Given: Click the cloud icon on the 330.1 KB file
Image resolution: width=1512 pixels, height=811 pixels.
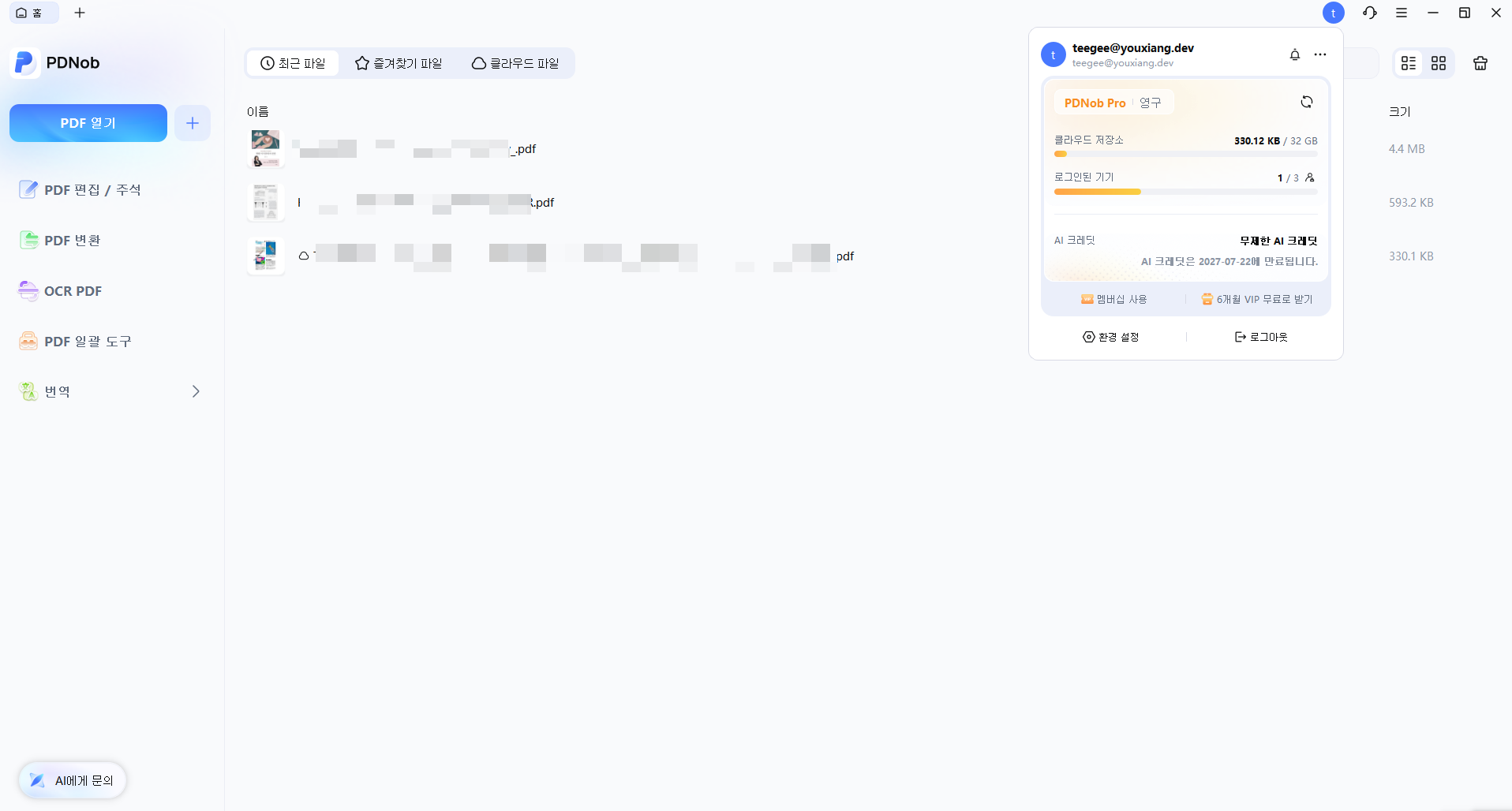Looking at the screenshot, I should (x=304, y=256).
